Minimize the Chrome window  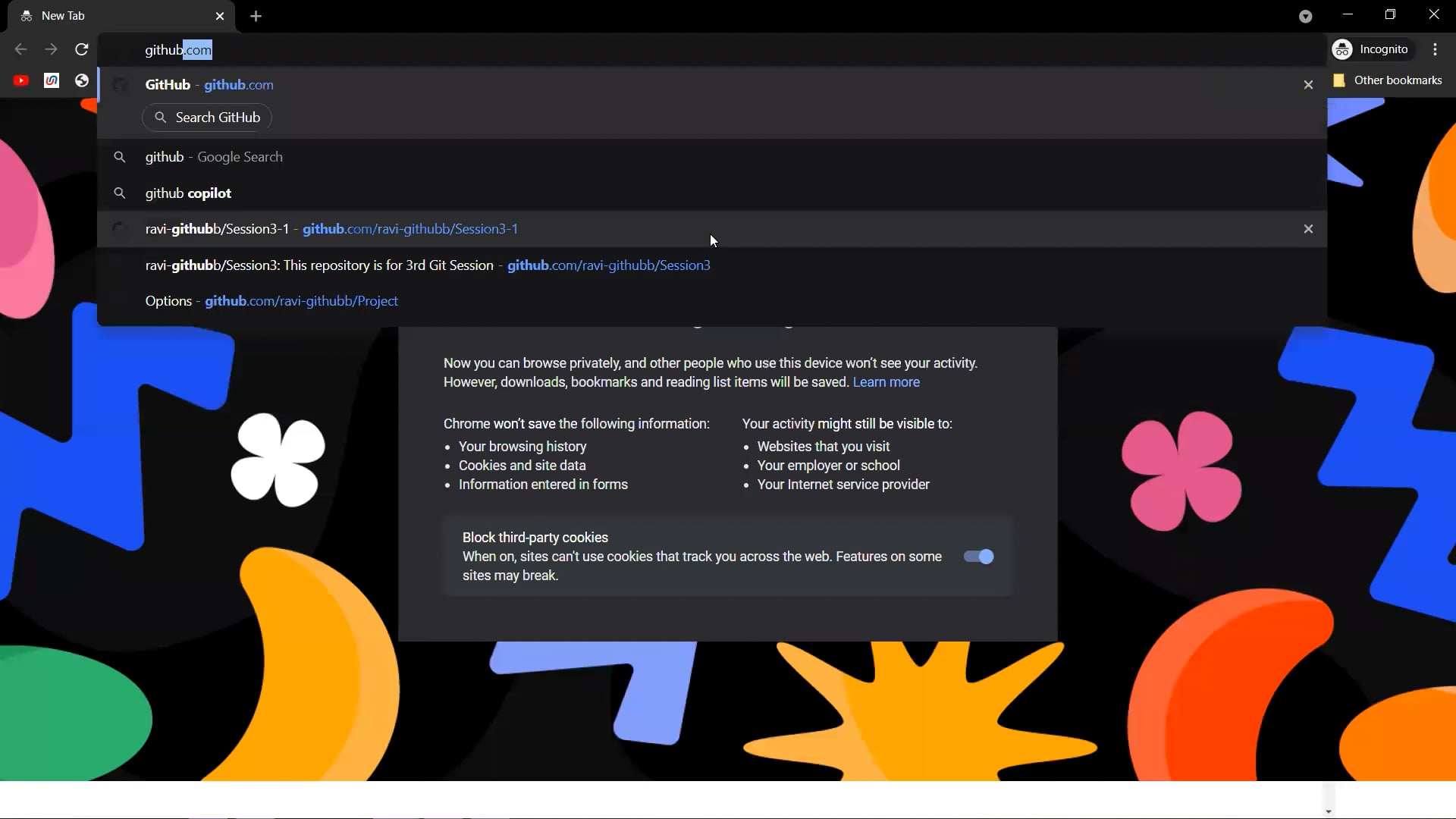coord(1348,14)
